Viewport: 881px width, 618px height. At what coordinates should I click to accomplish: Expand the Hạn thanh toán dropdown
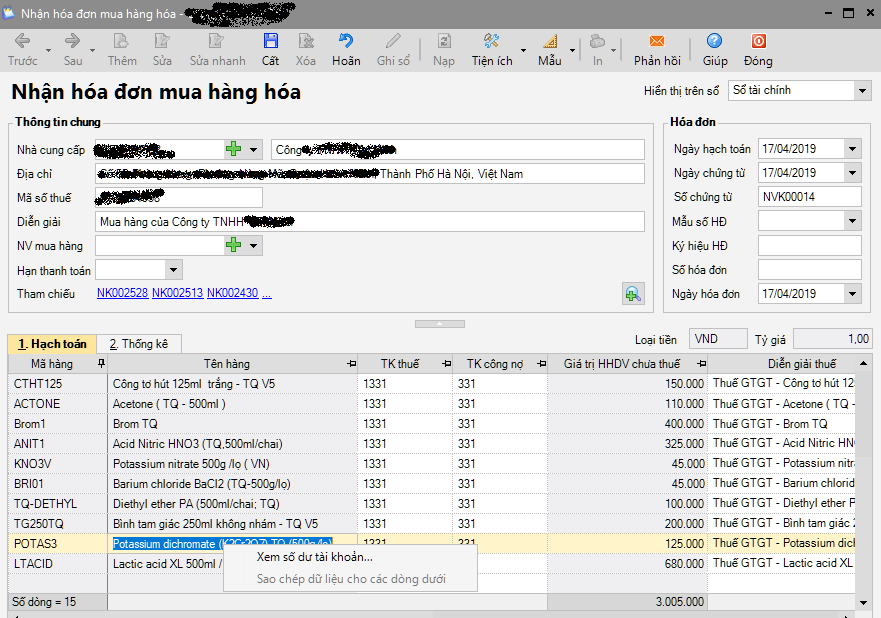point(173,270)
